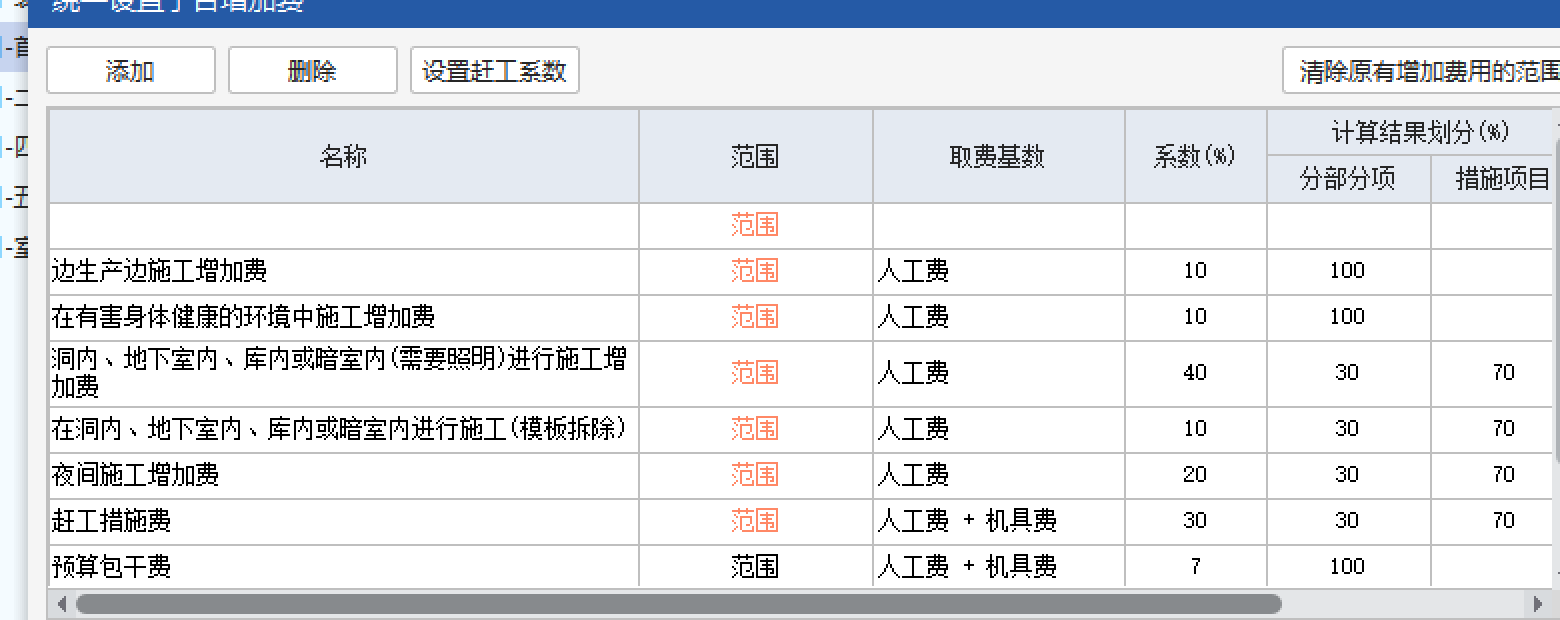Screen dimensions: 1560x620
Task: Open 设置赶工系数 settings
Action: coord(495,70)
